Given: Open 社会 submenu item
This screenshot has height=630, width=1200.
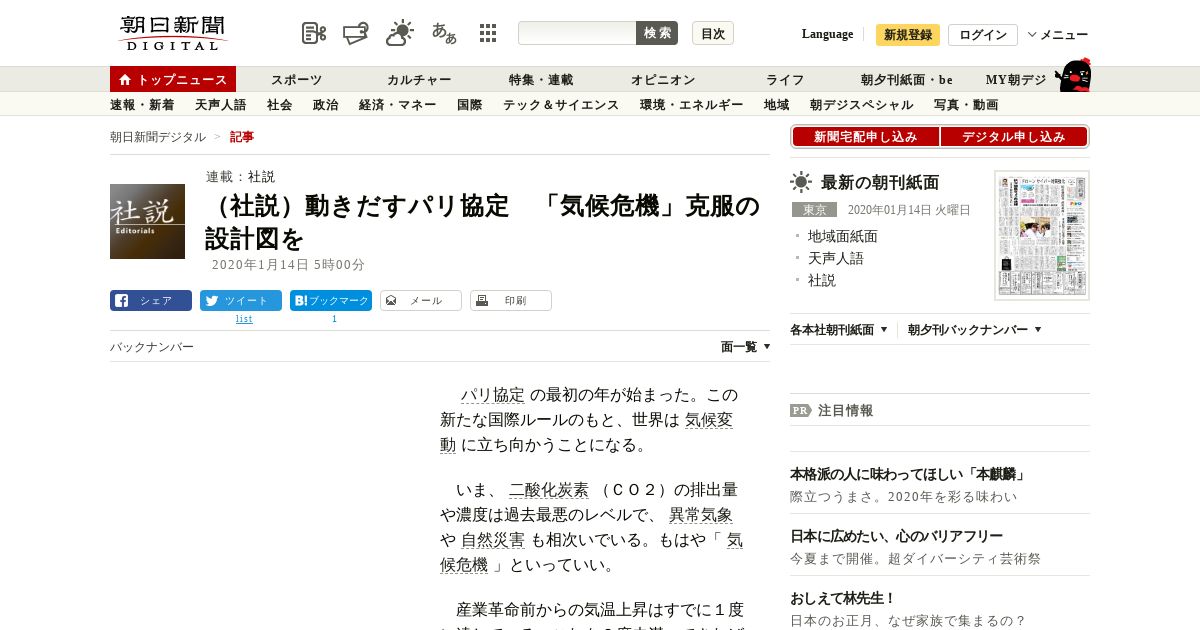Looking at the screenshot, I should (x=279, y=105).
